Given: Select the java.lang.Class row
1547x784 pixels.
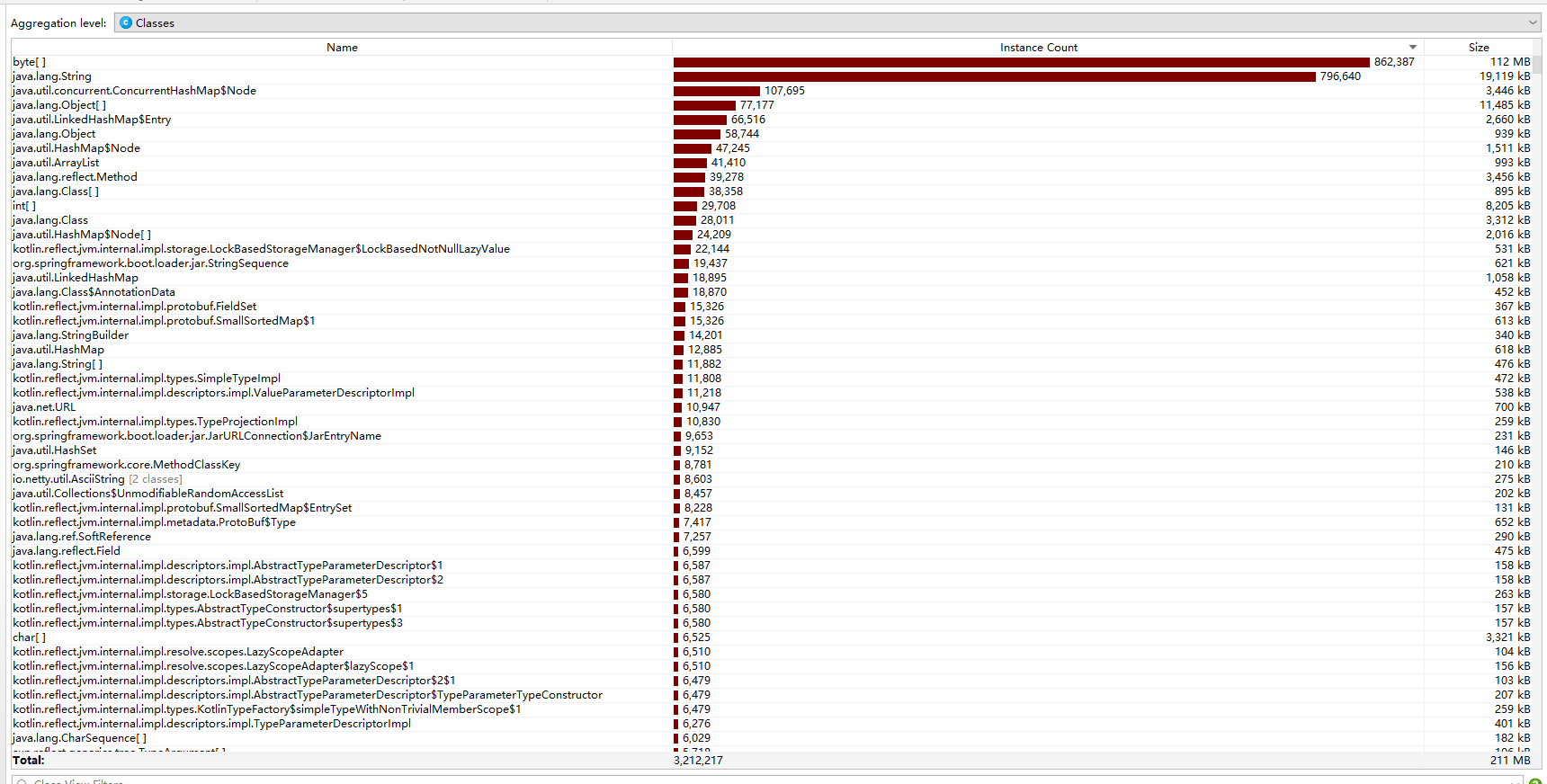Looking at the screenshot, I should 772,220.
